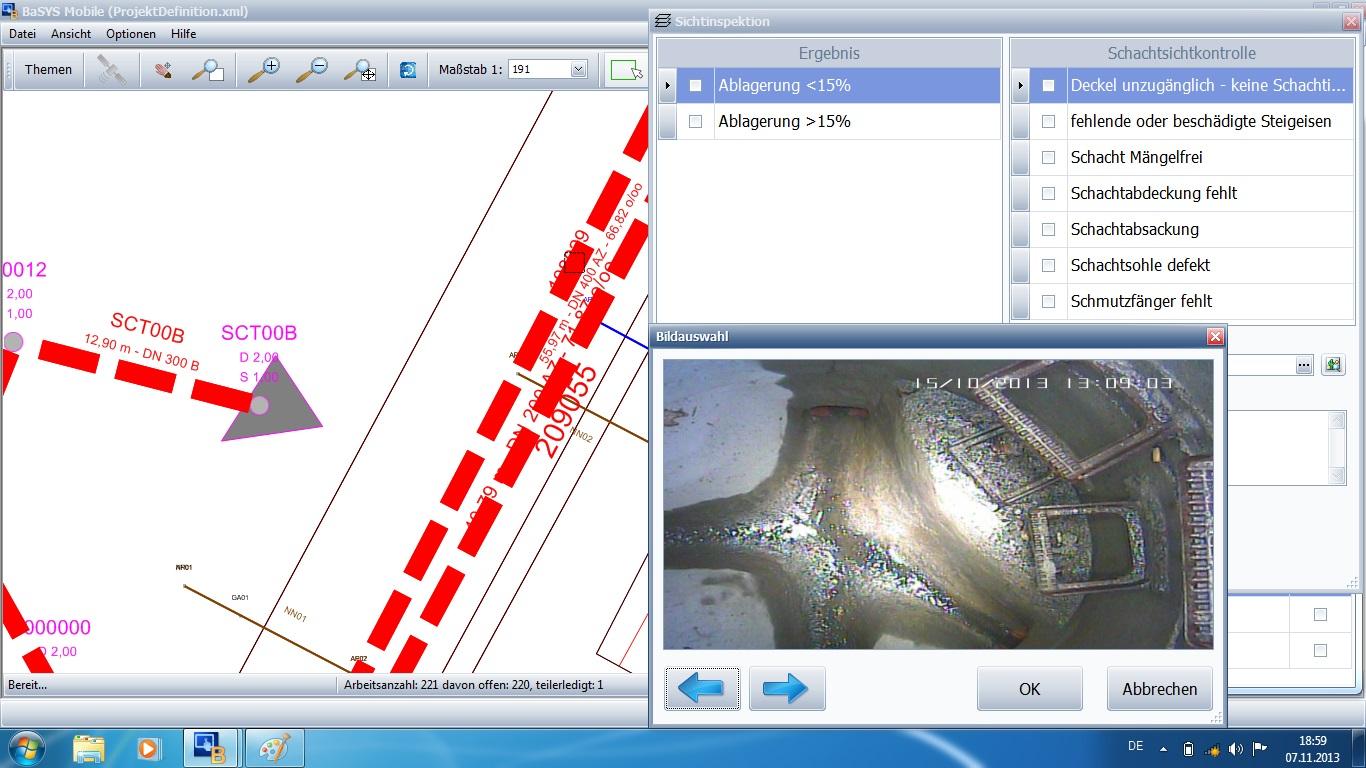The width and height of the screenshot is (1366, 768).
Task: Activate the zoom window magnifier tool
Action: (x=208, y=70)
